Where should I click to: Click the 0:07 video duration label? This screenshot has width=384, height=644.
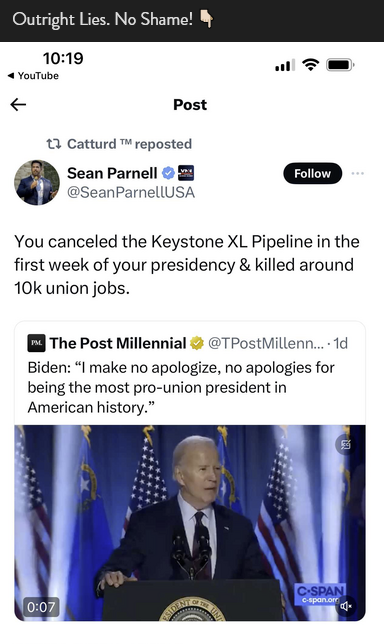coord(41,607)
